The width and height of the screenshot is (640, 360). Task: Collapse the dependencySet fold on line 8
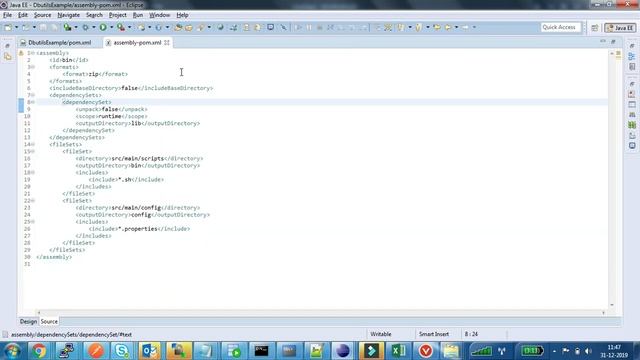coord(33,102)
